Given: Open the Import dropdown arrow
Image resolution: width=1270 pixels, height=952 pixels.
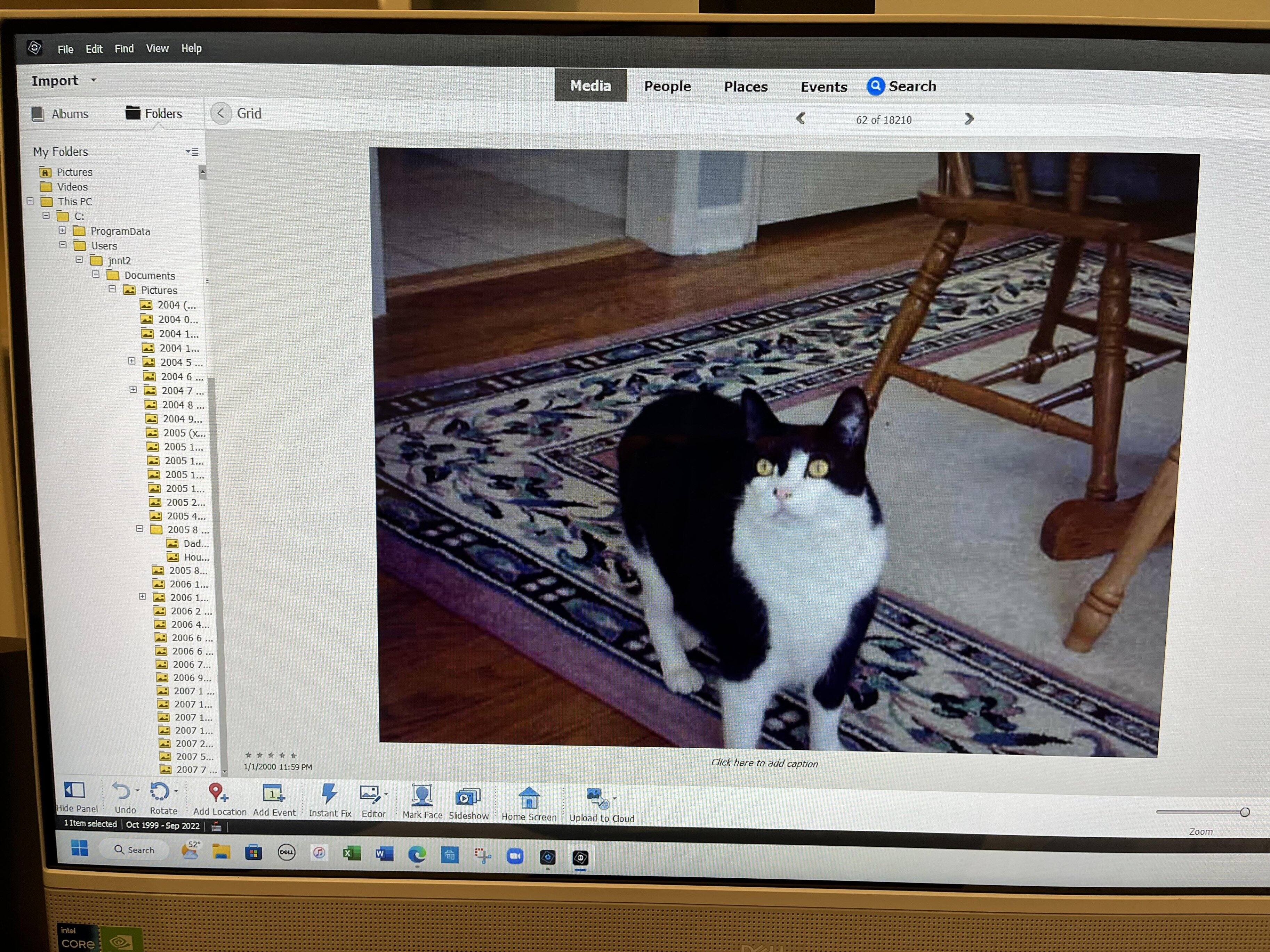Looking at the screenshot, I should pyautogui.click(x=94, y=80).
